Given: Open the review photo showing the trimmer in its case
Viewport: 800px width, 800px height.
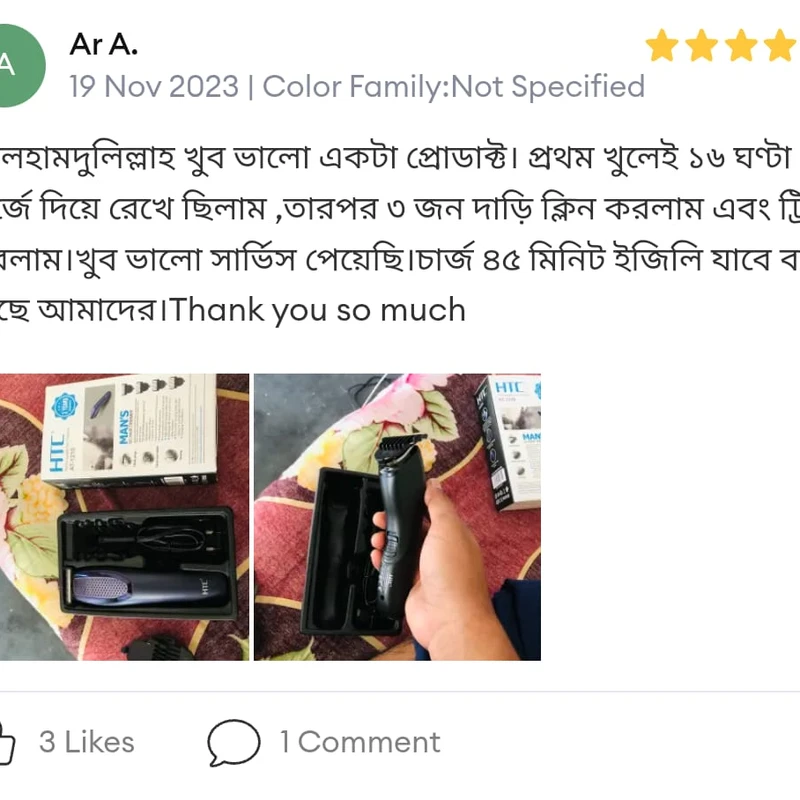Looking at the screenshot, I should click(x=124, y=517).
